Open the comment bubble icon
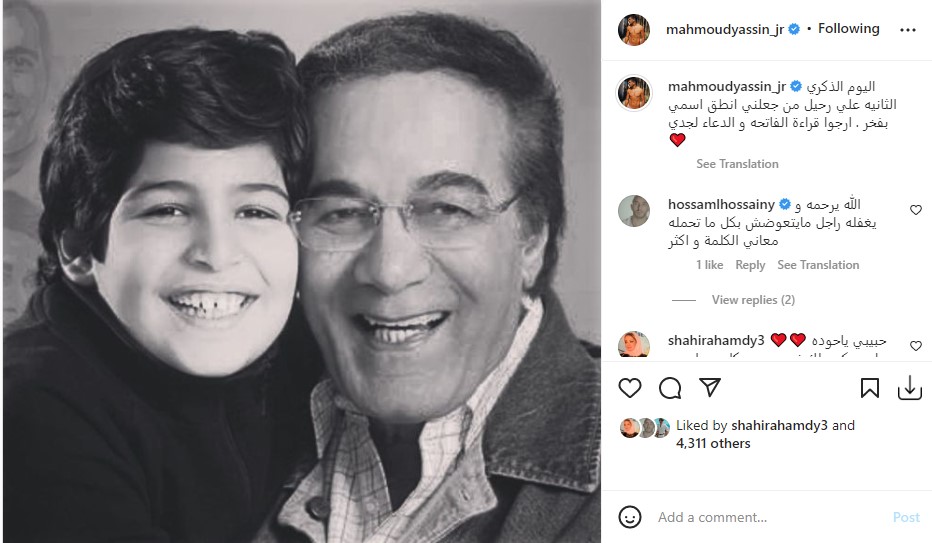The width and height of the screenshot is (932, 543). click(670, 389)
